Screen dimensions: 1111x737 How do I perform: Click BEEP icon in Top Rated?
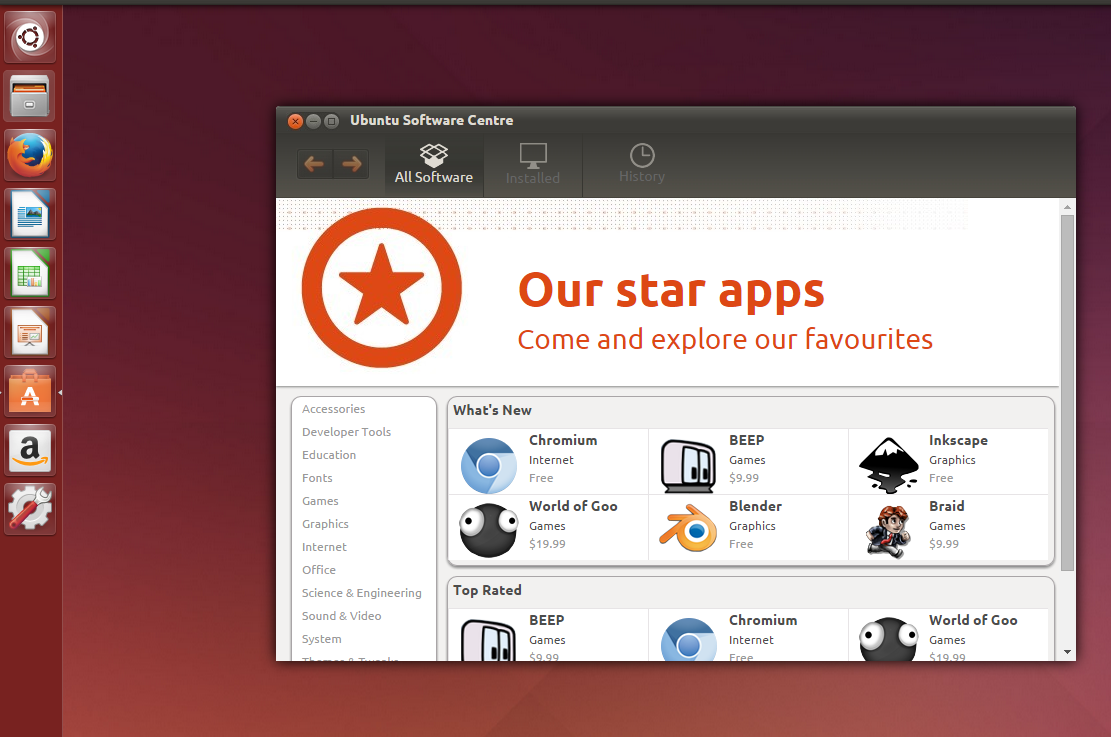tap(489, 640)
